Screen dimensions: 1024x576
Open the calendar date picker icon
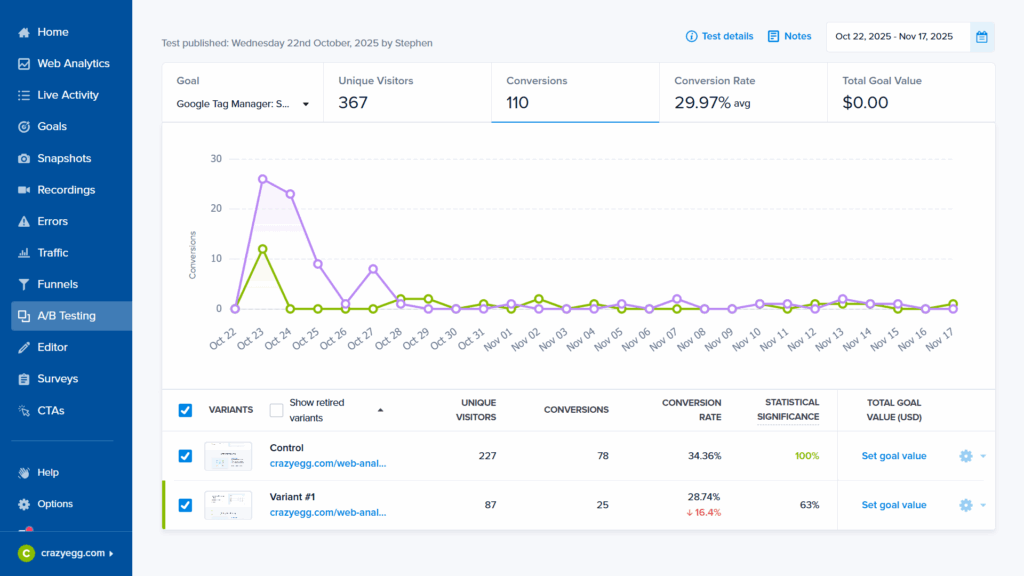pyautogui.click(x=982, y=37)
